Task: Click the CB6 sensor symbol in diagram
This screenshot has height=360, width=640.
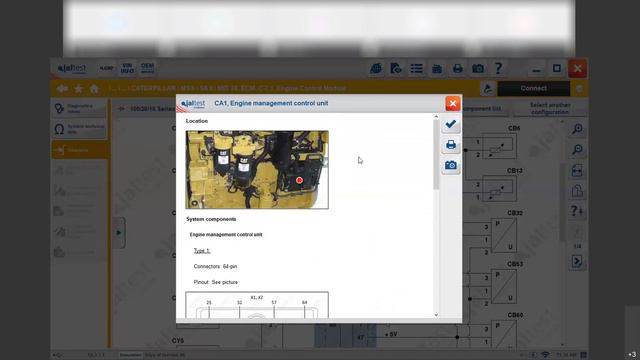Action: [x=499, y=146]
